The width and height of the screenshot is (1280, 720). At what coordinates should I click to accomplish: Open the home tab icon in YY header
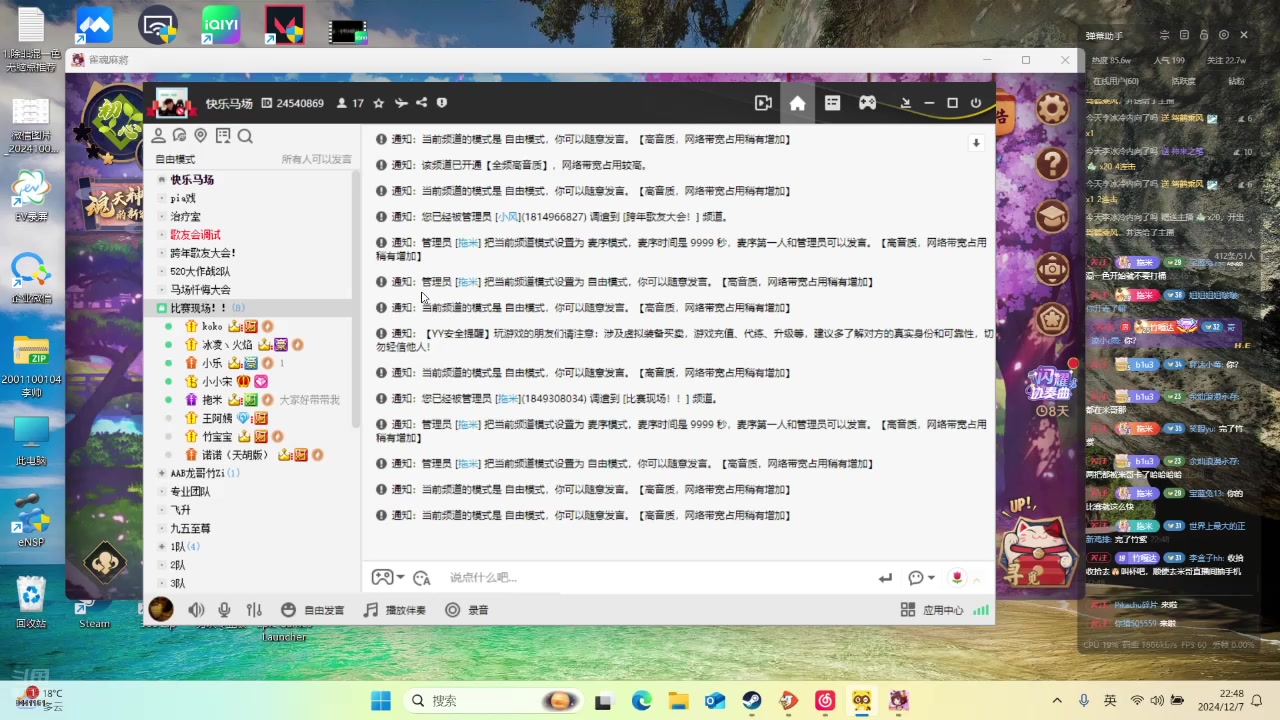(797, 103)
